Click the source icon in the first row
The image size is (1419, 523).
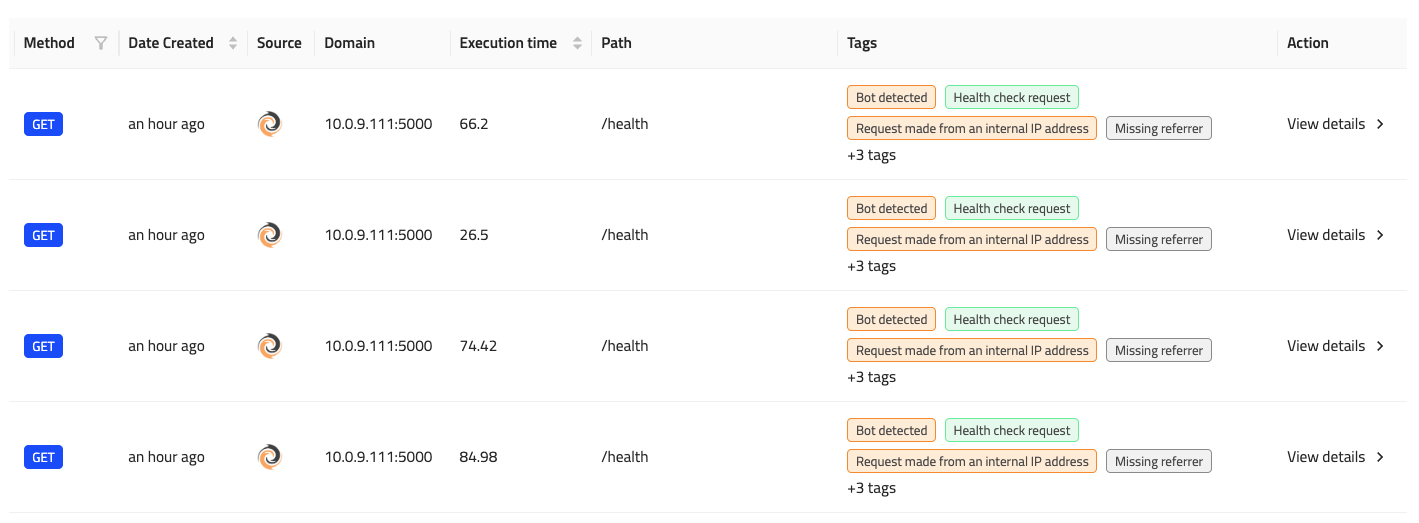pyautogui.click(x=269, y=124)
